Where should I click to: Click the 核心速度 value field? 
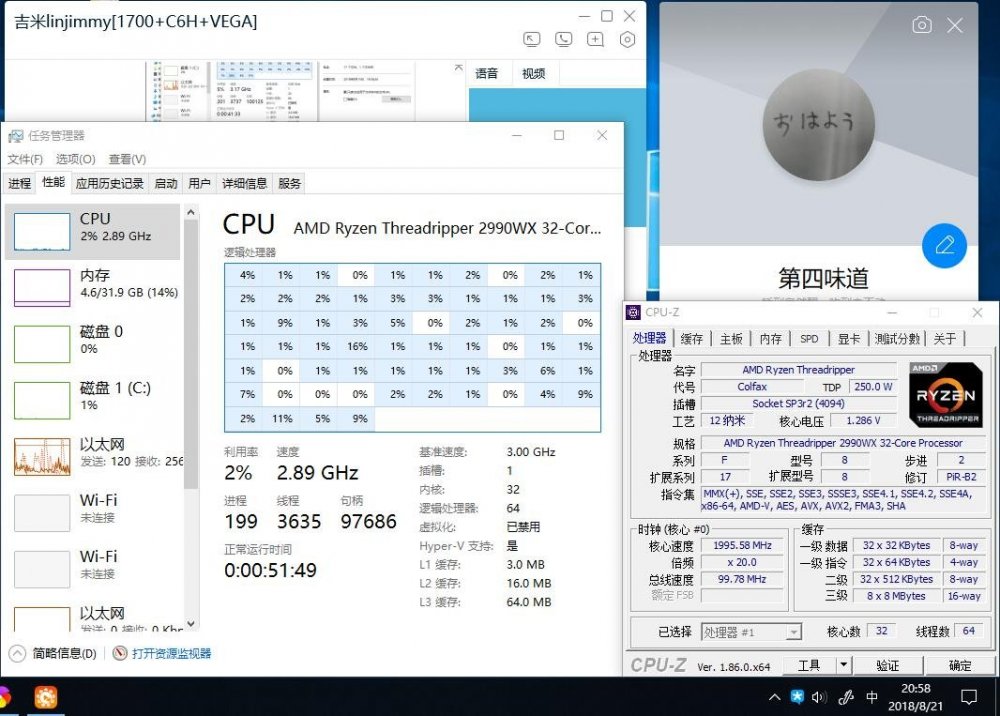click(x=742, y=546)
